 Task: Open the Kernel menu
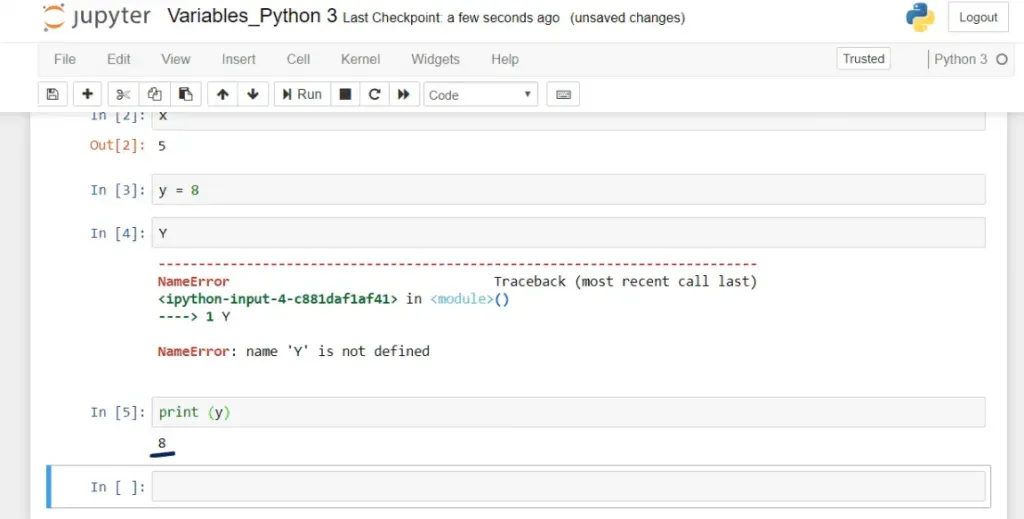tap(360, 59)
